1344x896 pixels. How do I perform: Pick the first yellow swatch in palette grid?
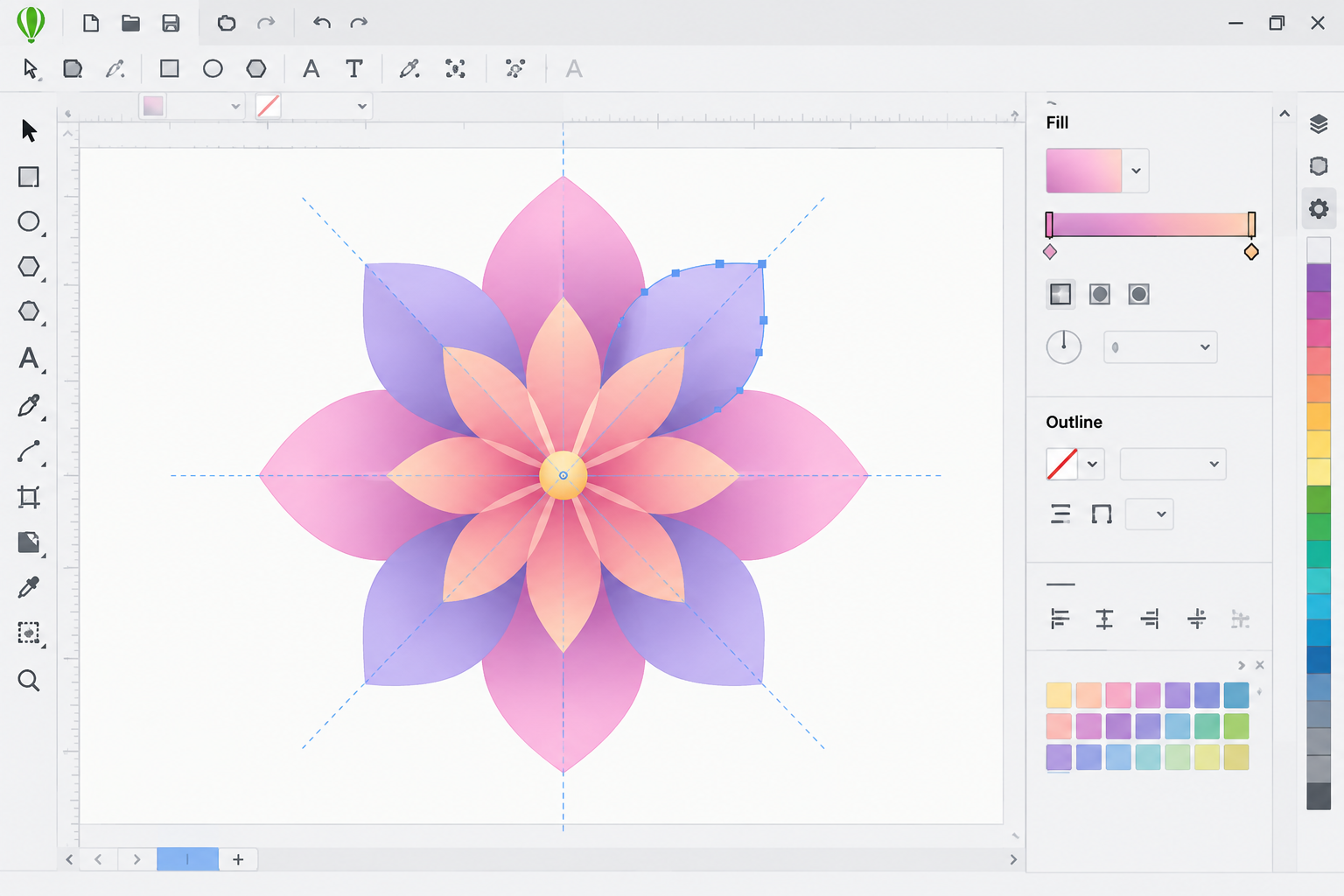tap(1059, 695)
